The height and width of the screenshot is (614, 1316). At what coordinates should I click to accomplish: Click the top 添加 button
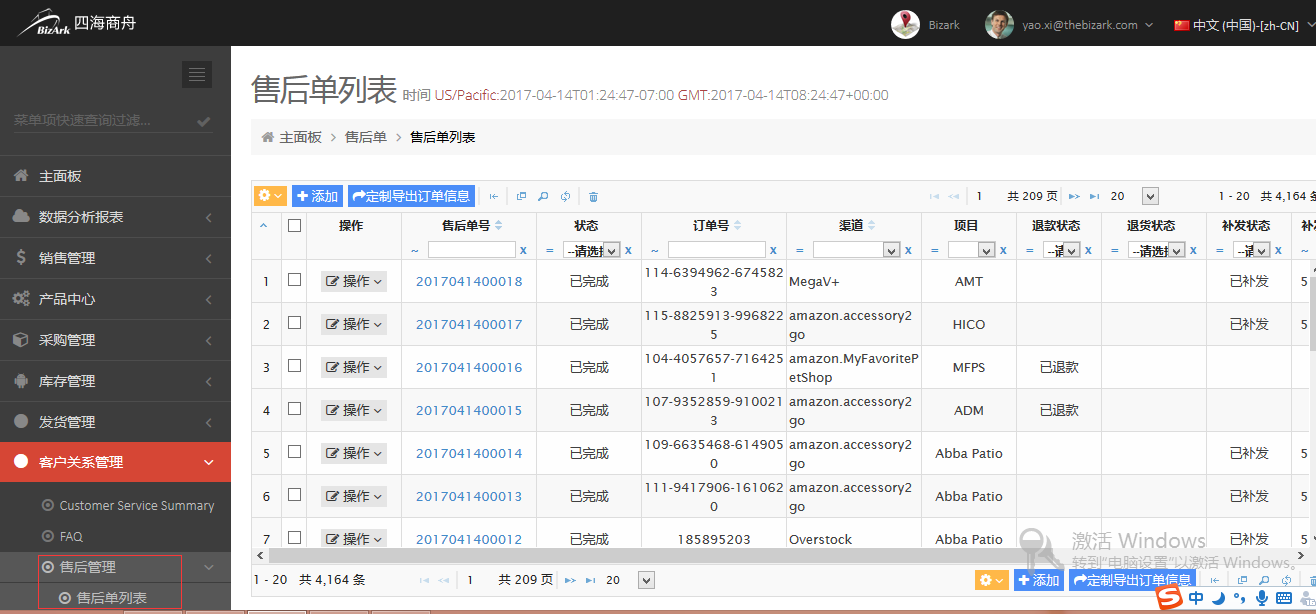click(x=317, y=197)
